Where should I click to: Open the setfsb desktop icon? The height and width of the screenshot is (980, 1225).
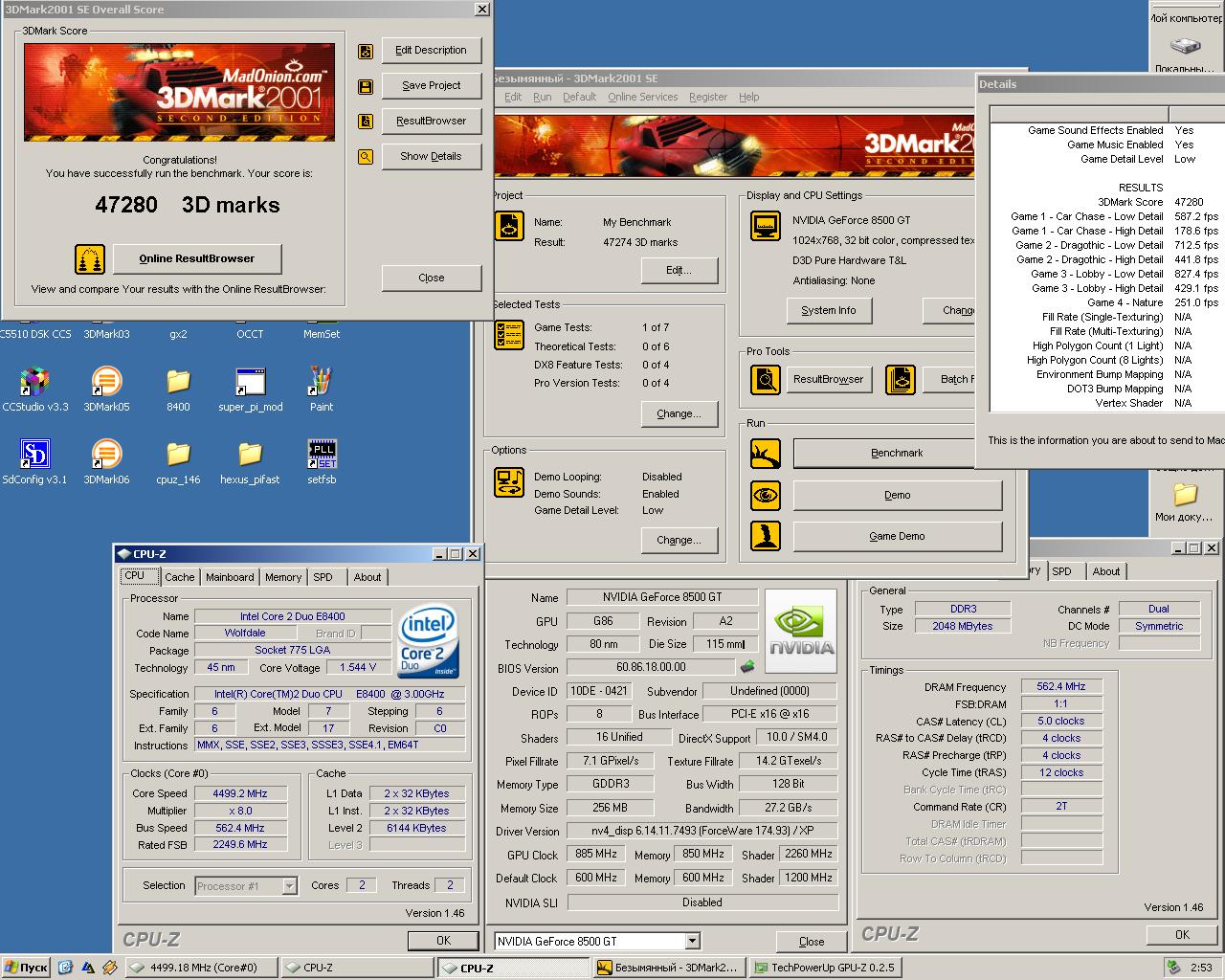(x=322, y=455)
